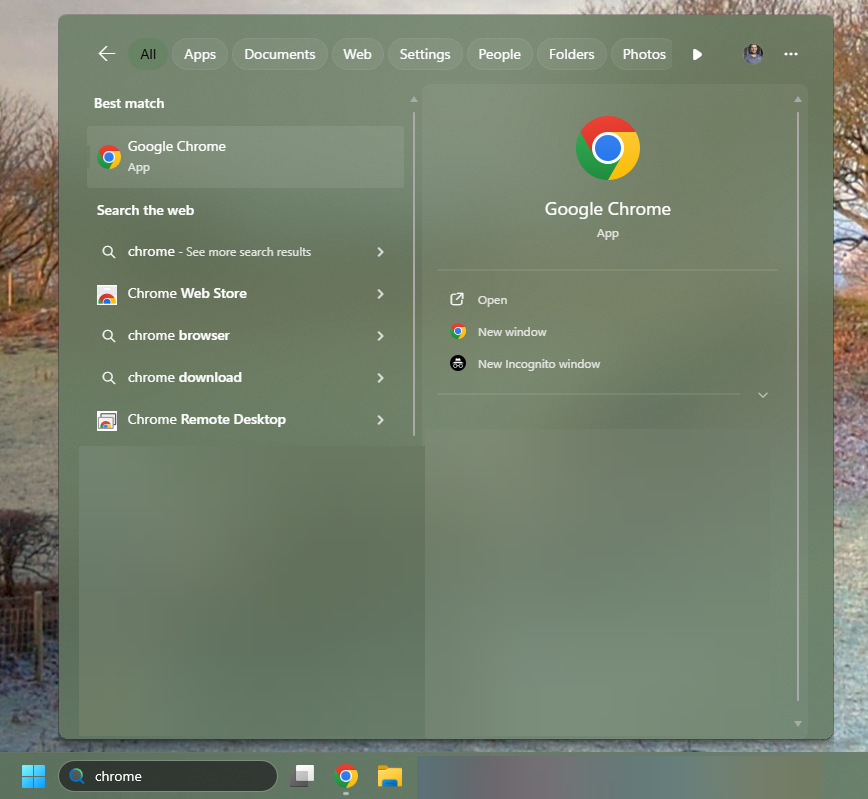The width and height of the screenshot is (868, 799).
Task: Switch to the Settings filter tab
Action: tap(424, 54)
